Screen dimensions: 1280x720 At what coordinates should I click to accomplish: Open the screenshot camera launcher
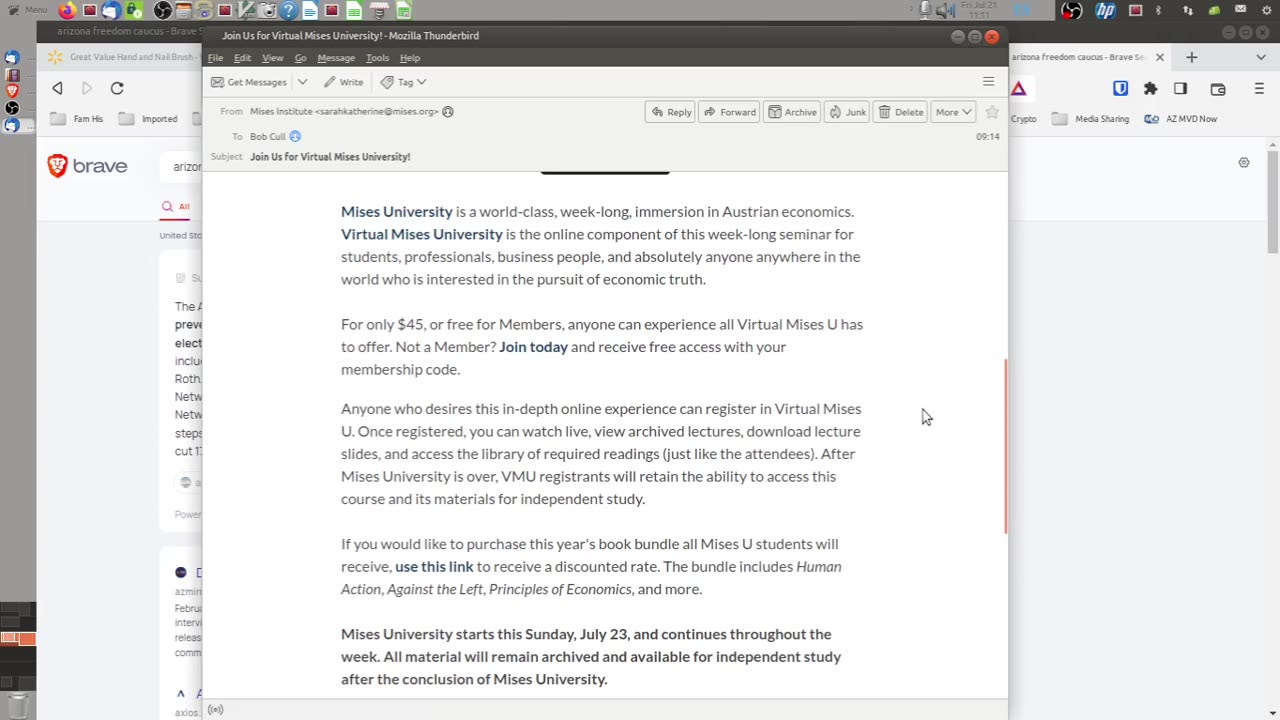coord(267,11)
